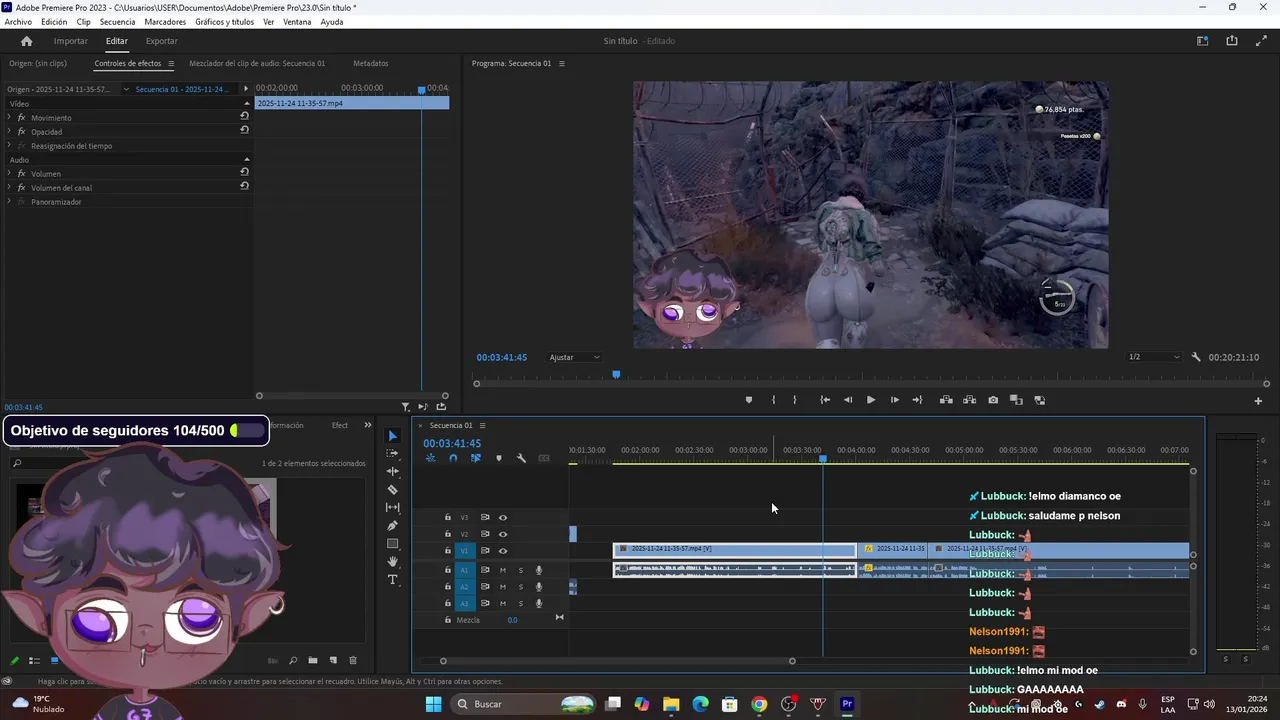Open the Ajustar zoom level dropdown
Image resolution: width=1280 pixels, height=720 pixels.
(x=575, y=357)
